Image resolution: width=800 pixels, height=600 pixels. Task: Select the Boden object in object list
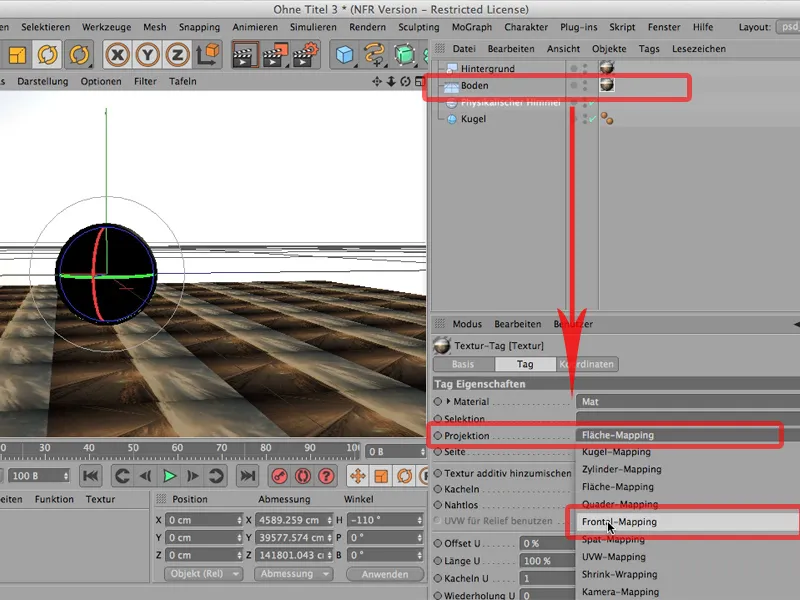tap(474, 86)
